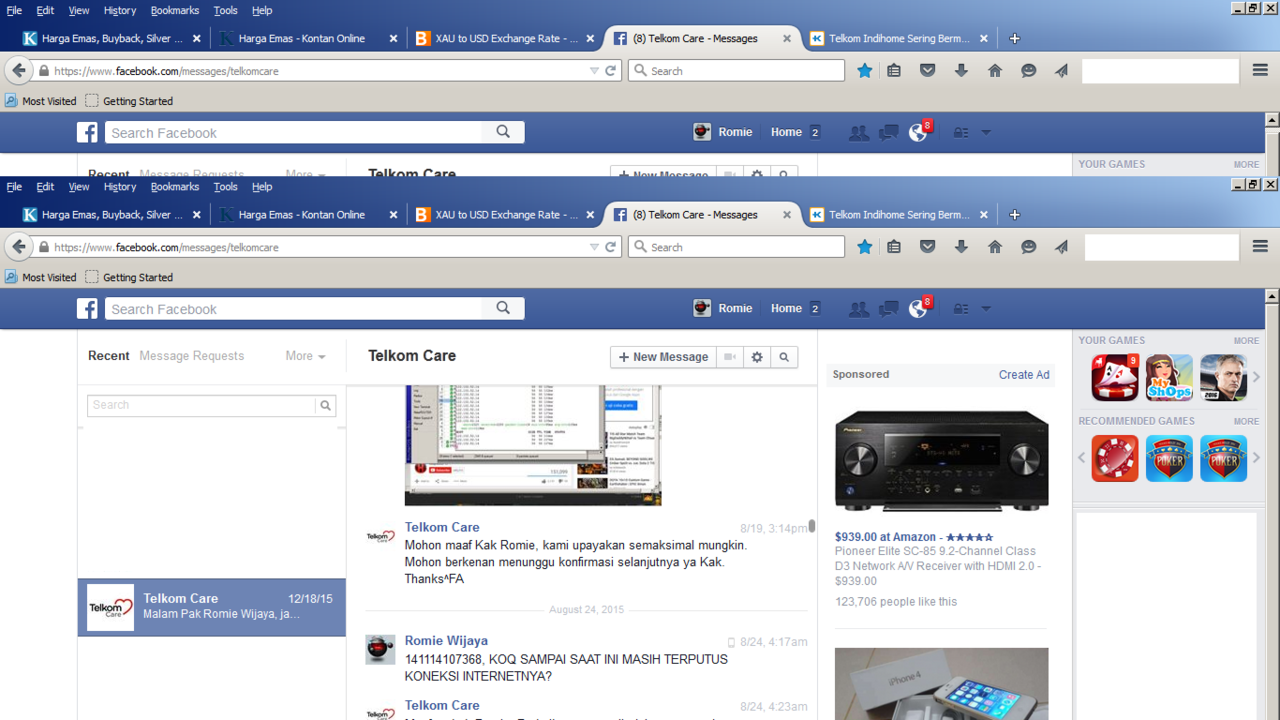Open the hamburger menu in the back Firefox window
This screenshot has width=1280, height=720.
coord(1260,71)
